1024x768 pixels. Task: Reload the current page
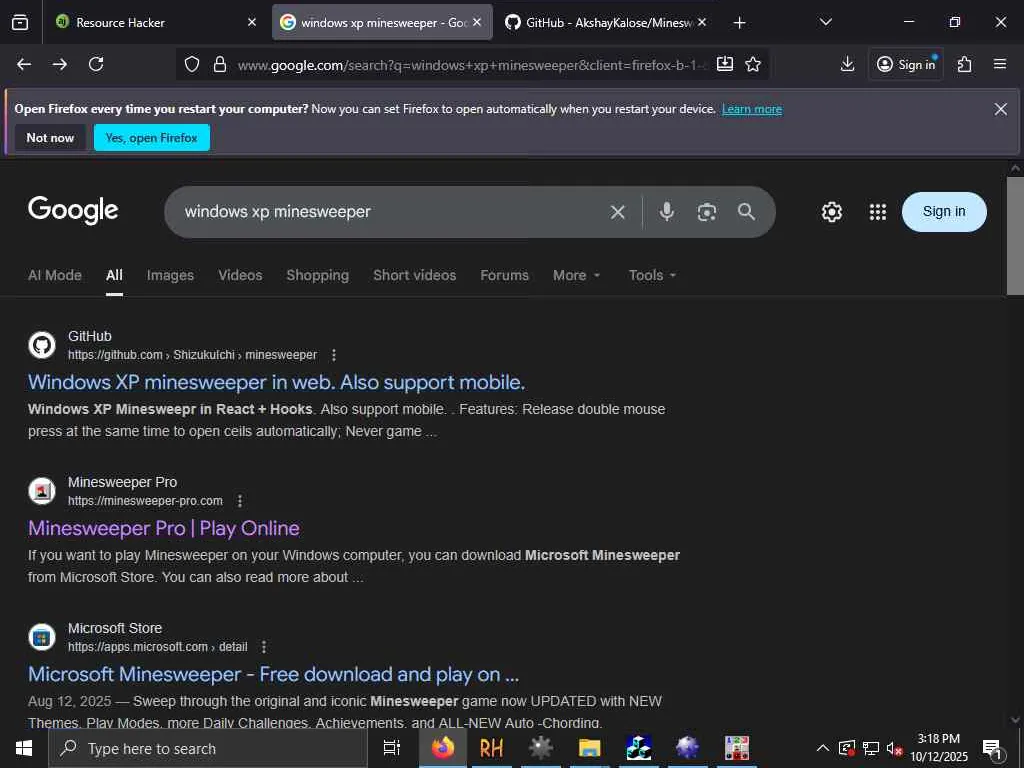[x=96, y=64]
